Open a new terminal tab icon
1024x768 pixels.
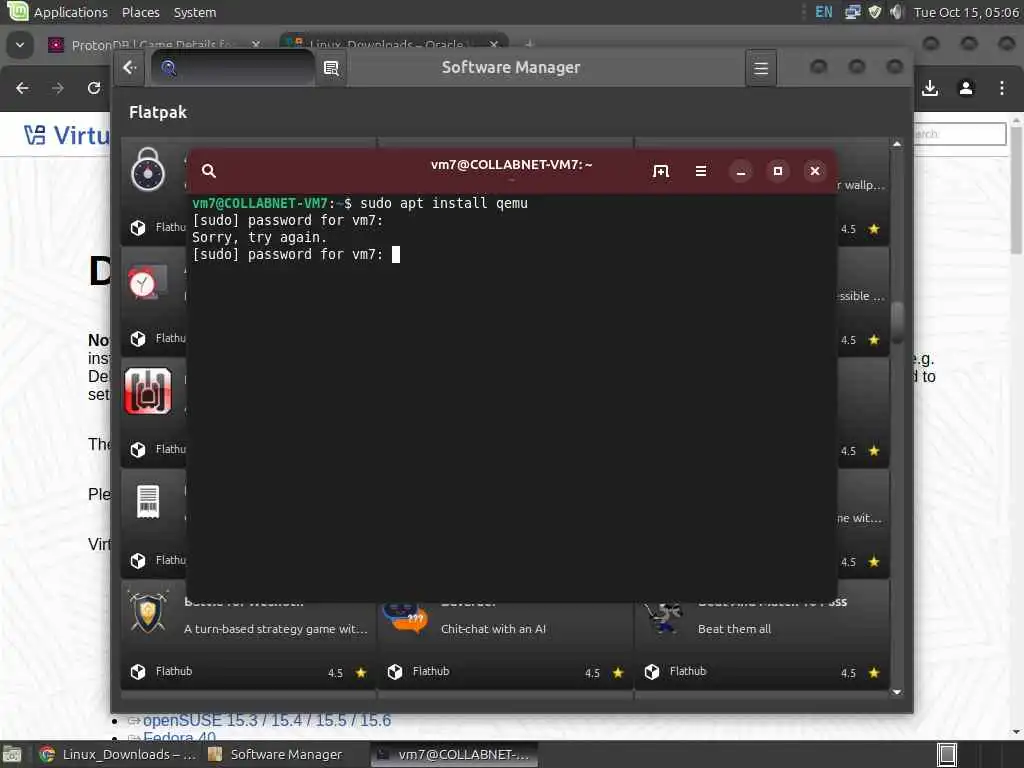(661, 171)
